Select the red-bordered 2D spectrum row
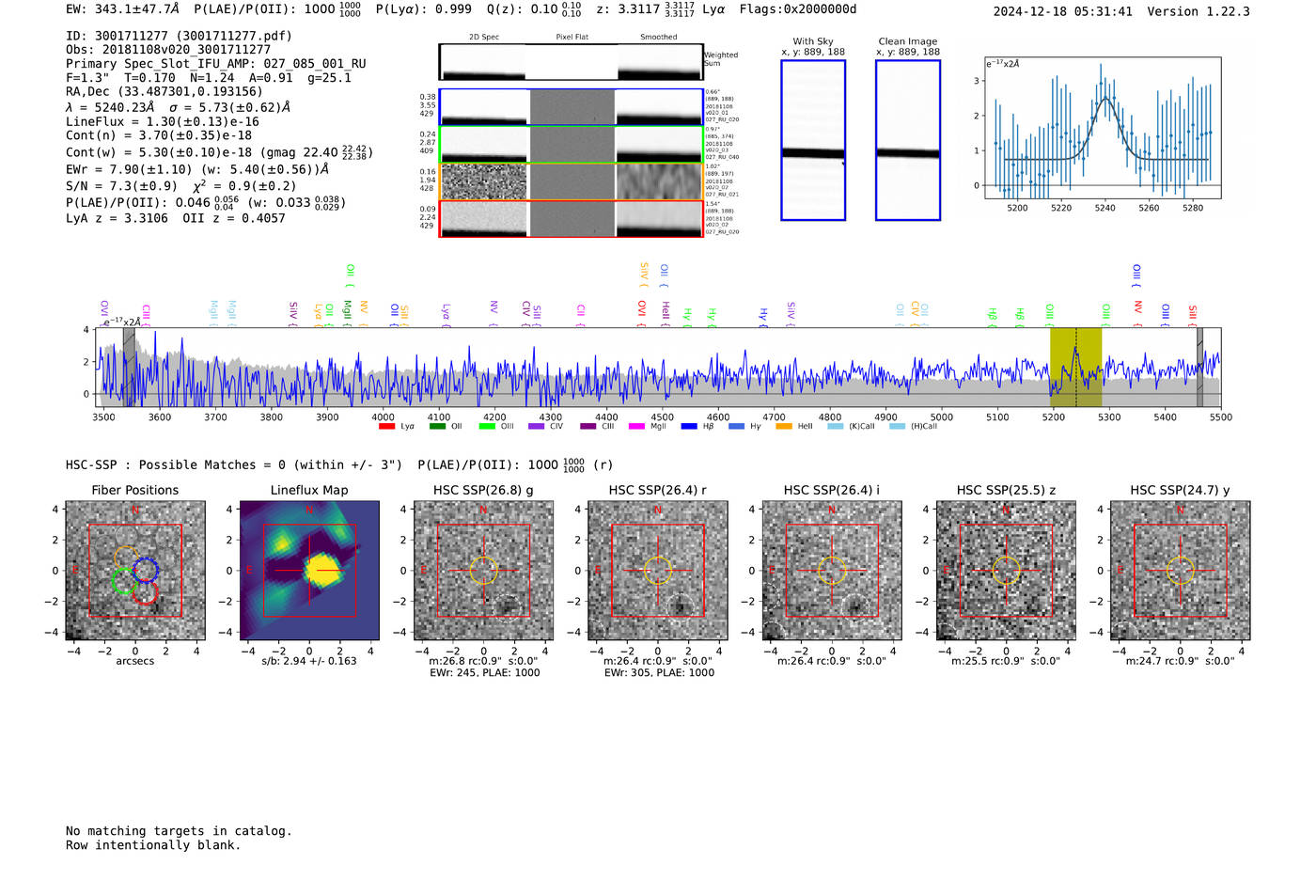Screen dimensions: 1316x896 571,219
